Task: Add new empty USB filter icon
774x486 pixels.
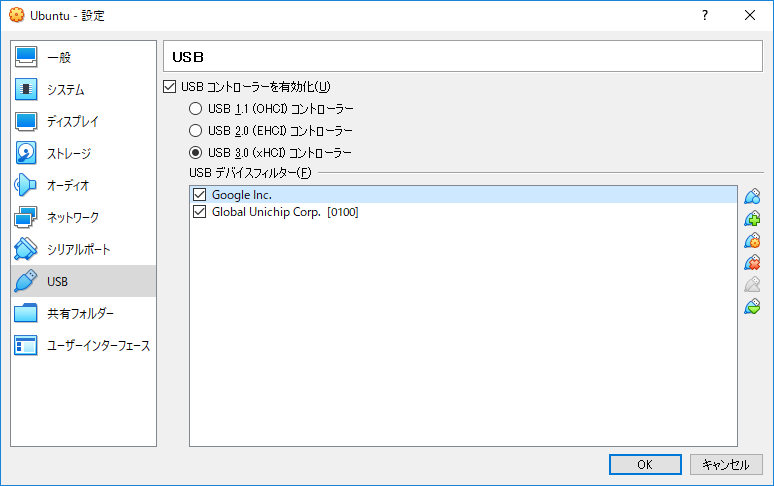Action: [x=752, y=196]
